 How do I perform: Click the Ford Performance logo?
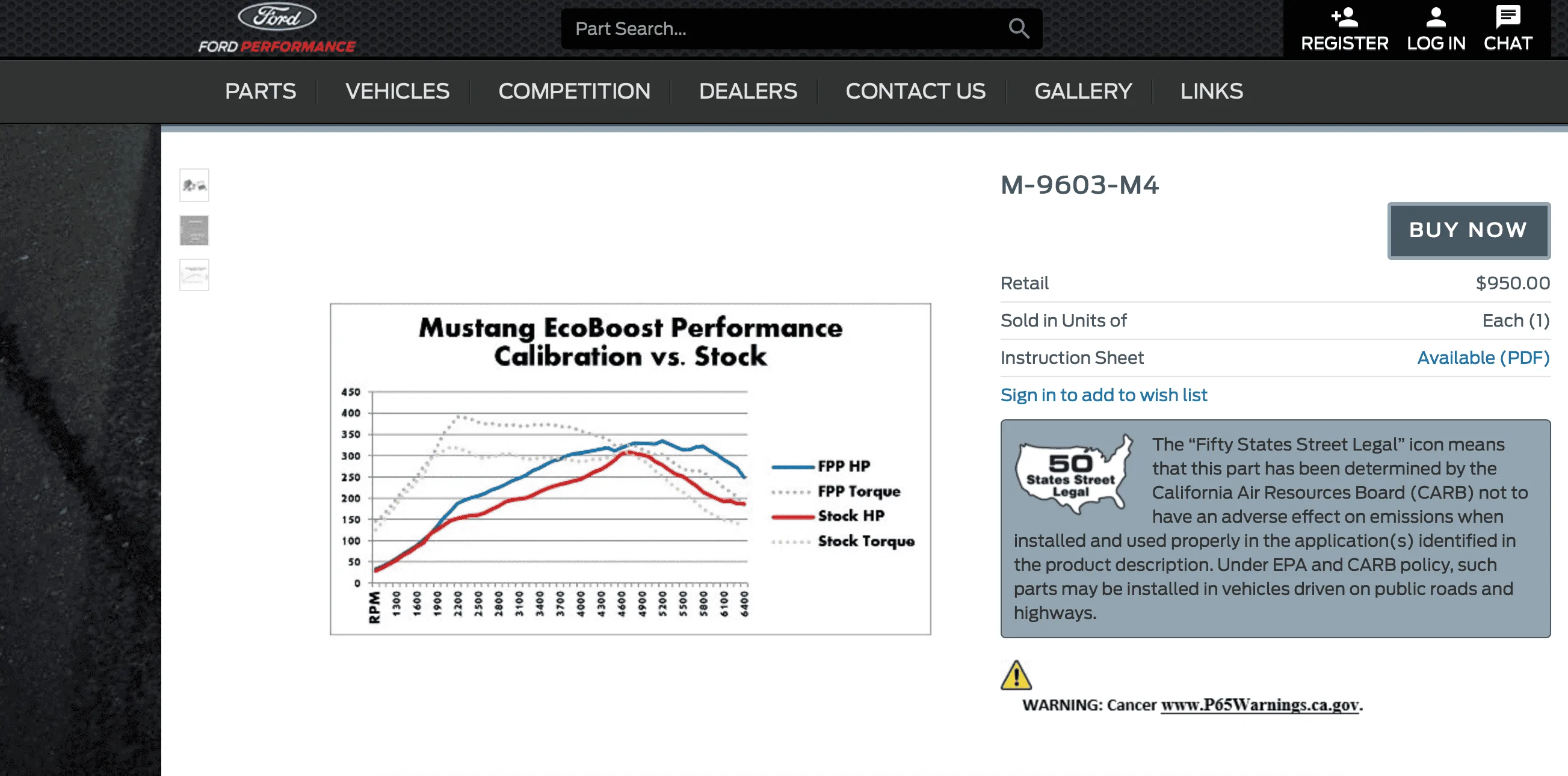tap(277, 28)
